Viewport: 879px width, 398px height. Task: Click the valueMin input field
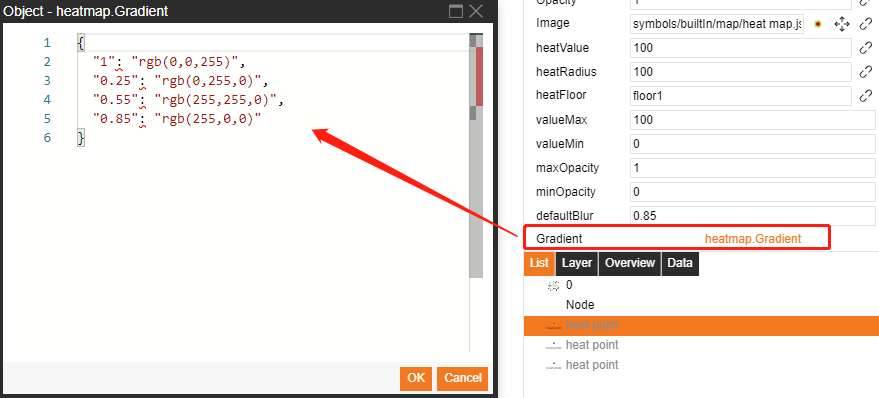tap(753, 144)
